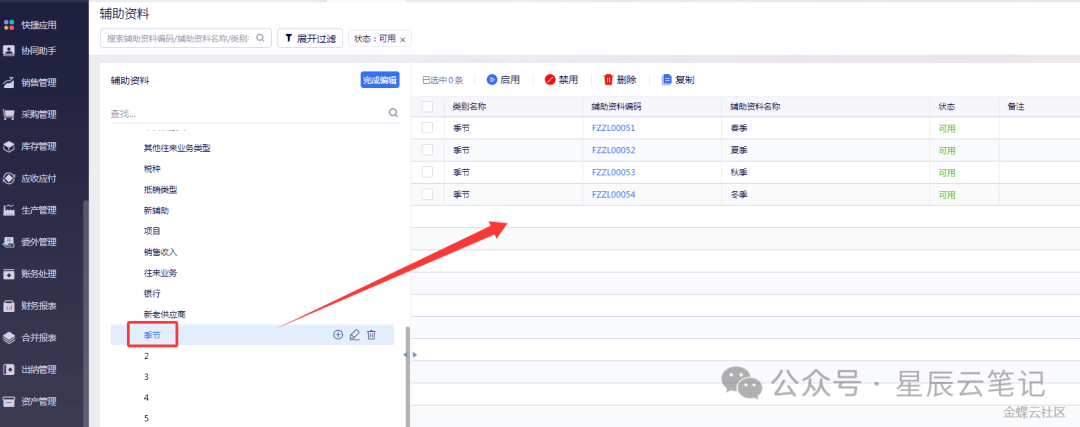Viewport: 1080px width, 427px height.
Task: Open 财务报表 in the sidebar
Action: 38,306
